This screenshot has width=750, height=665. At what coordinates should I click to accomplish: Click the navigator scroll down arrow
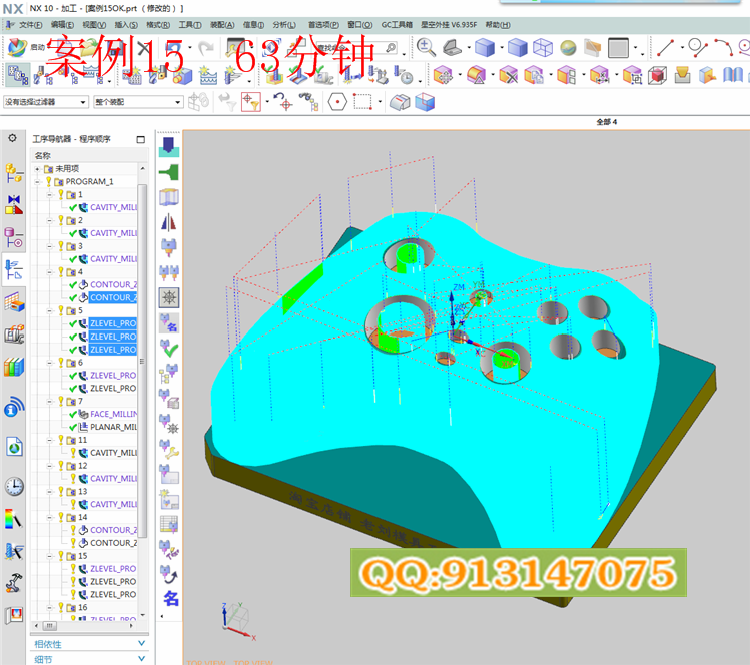[142, 615]
